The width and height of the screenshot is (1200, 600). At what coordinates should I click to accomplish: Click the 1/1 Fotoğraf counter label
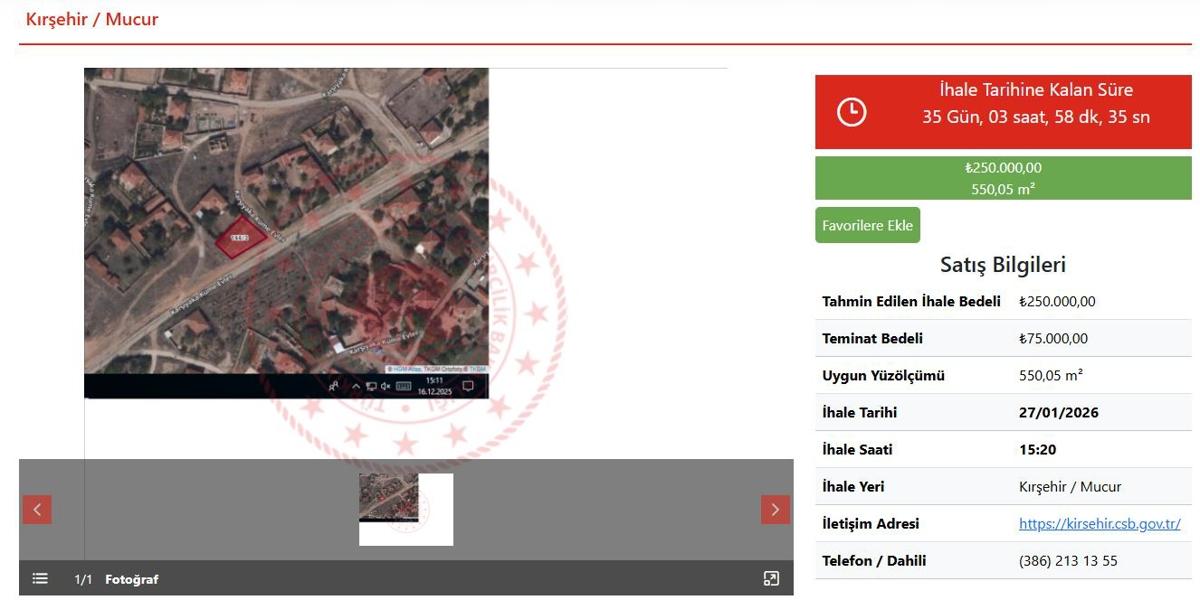(x=116, y=579)
